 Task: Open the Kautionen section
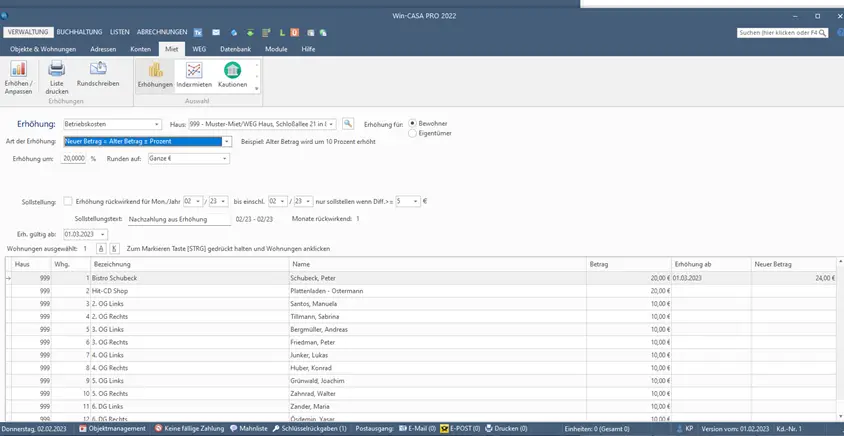coord(233,70)
